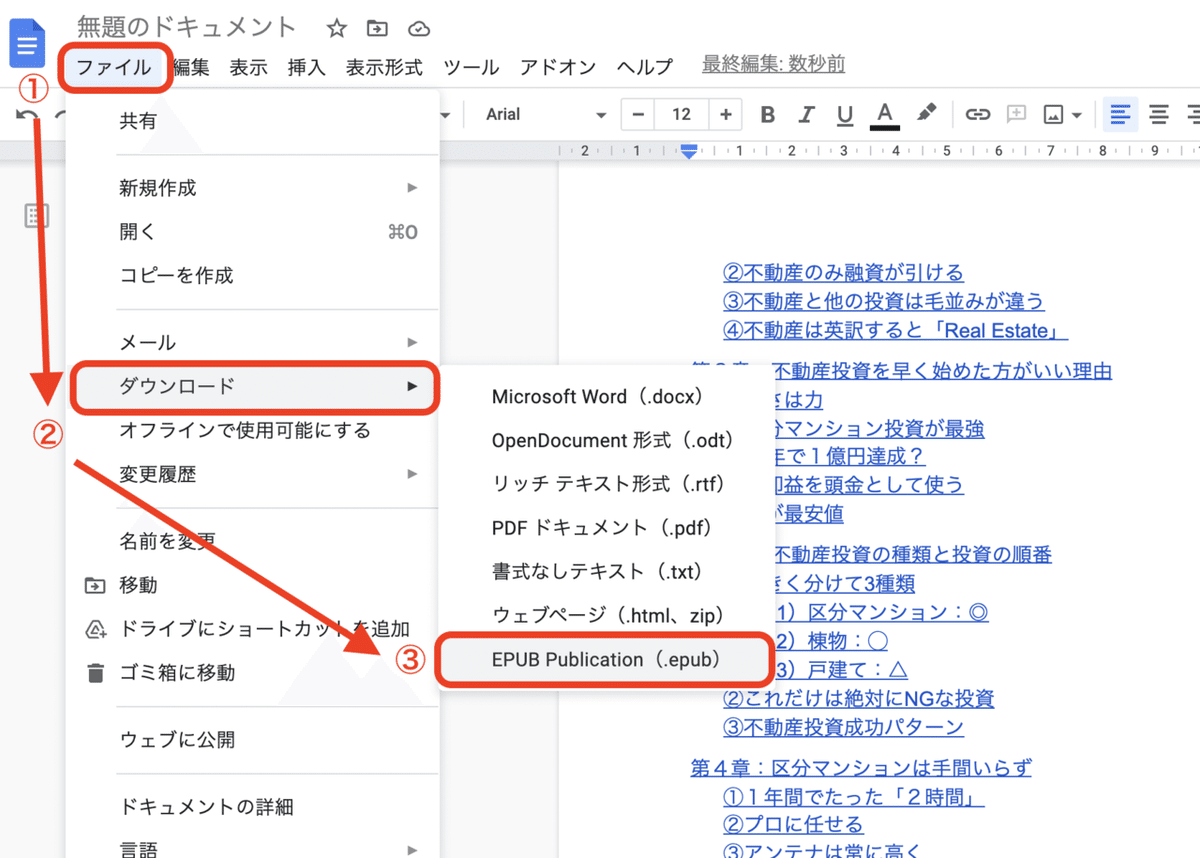Open link 第４章：区分マンションは手間いらず
This screenshot has height=858, width=1200.
861,768
